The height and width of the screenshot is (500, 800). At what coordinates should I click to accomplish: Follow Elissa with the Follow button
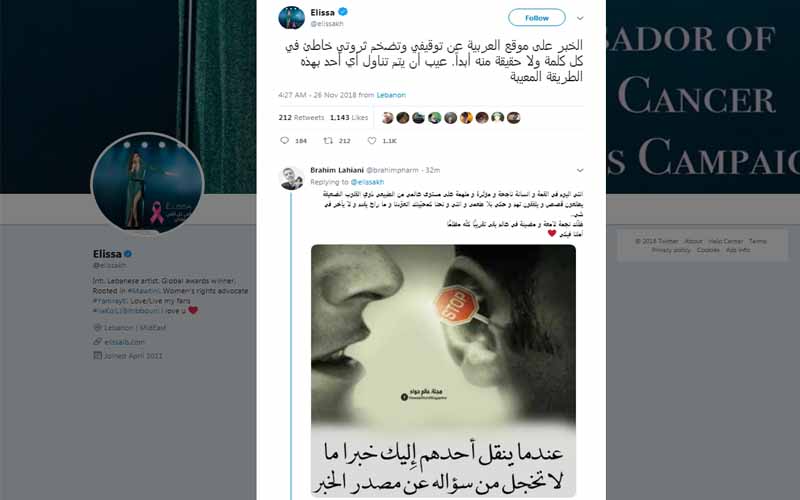537,17
